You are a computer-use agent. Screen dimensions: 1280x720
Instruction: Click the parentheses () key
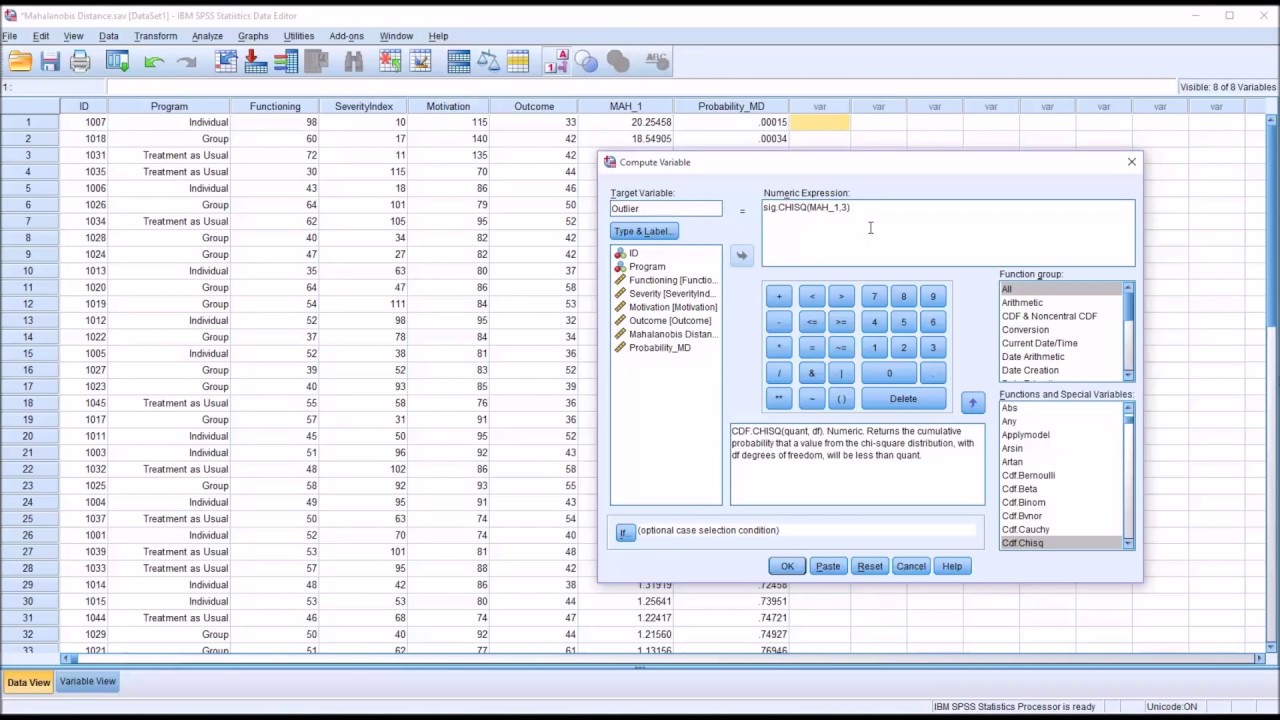click(841, 398)
